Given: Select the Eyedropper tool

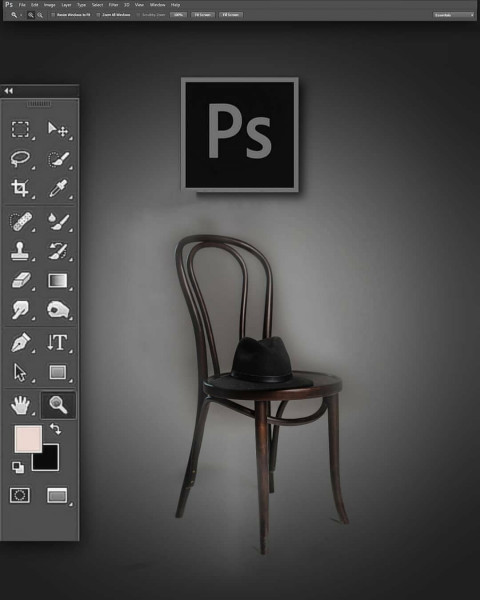Looking at the screenshot, I should [58, 188].
